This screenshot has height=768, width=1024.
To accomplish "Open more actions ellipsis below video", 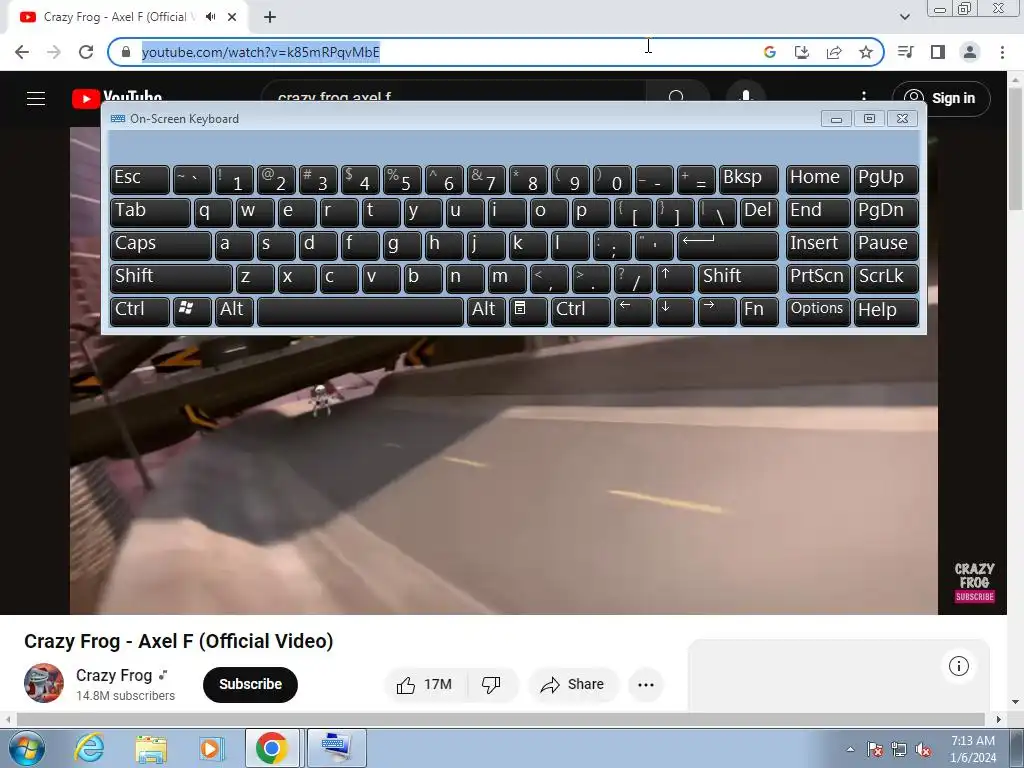I will [646, 684].
